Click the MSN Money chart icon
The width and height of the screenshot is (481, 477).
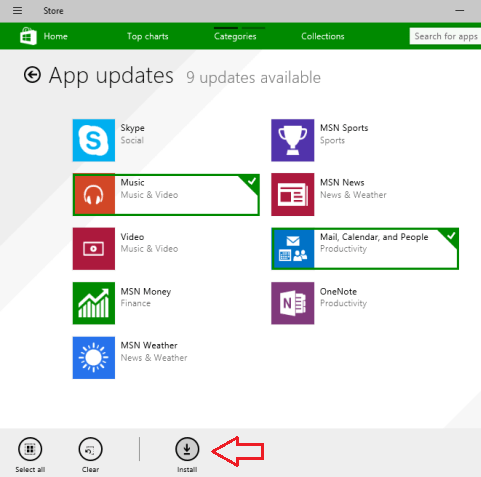pyautogui.click(x=94, y=303)
